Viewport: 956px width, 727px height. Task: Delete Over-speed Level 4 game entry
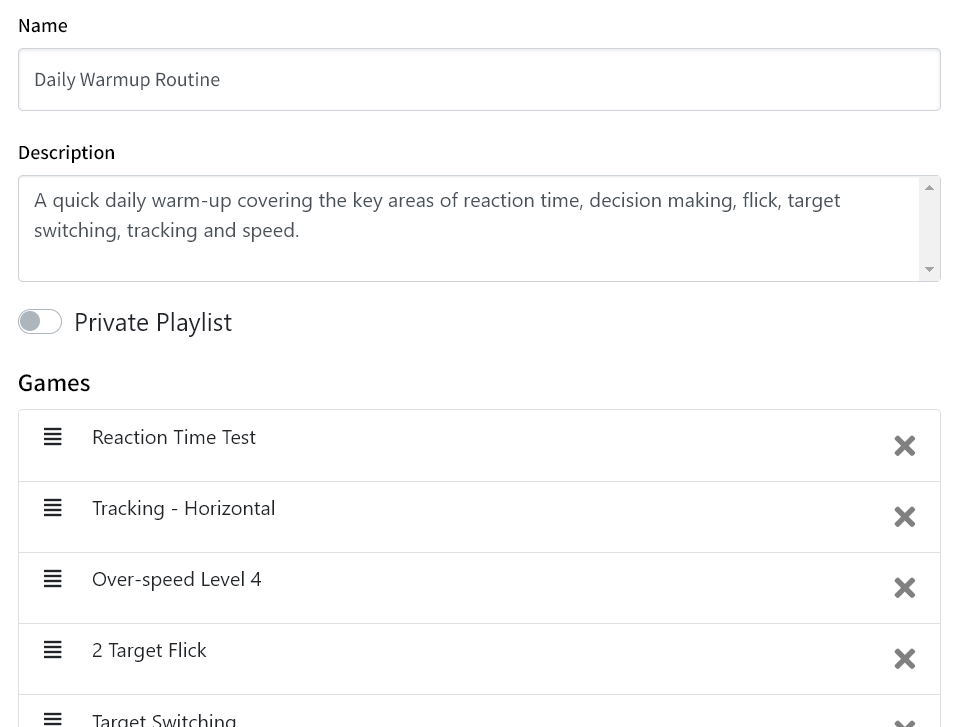pos(904,588)
